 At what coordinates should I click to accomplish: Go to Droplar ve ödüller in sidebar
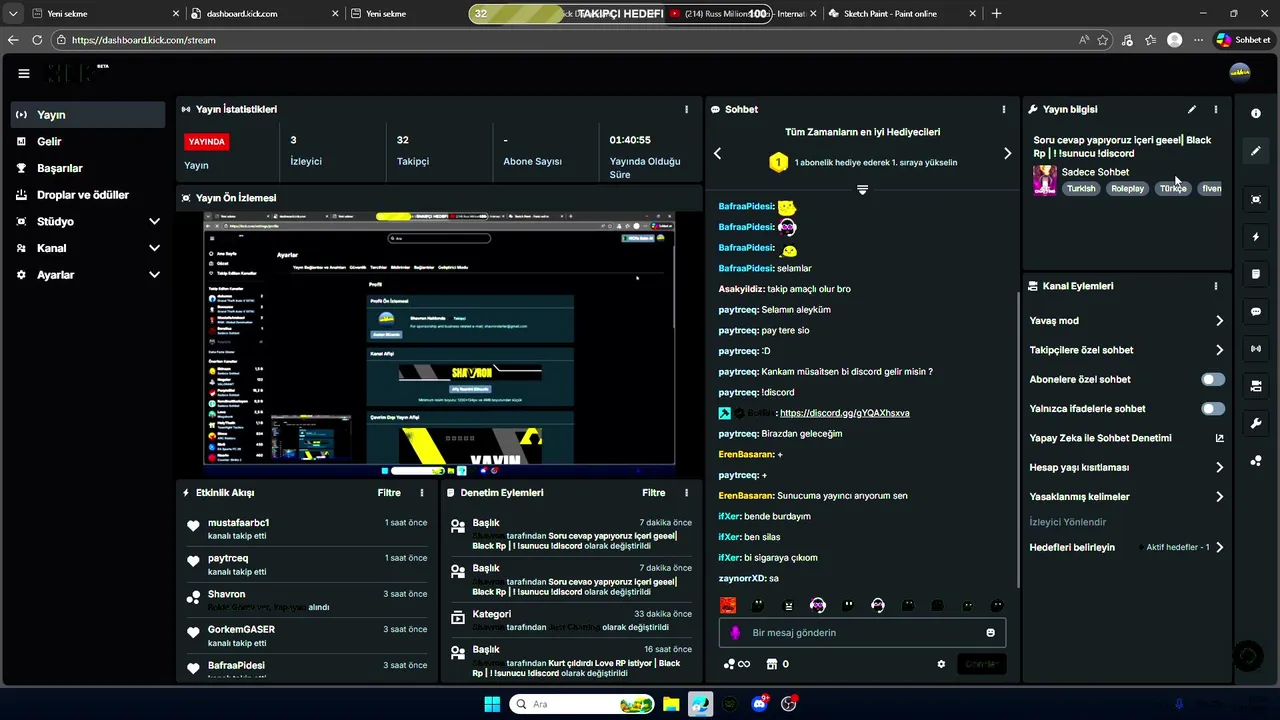click(x=88, y=195)
